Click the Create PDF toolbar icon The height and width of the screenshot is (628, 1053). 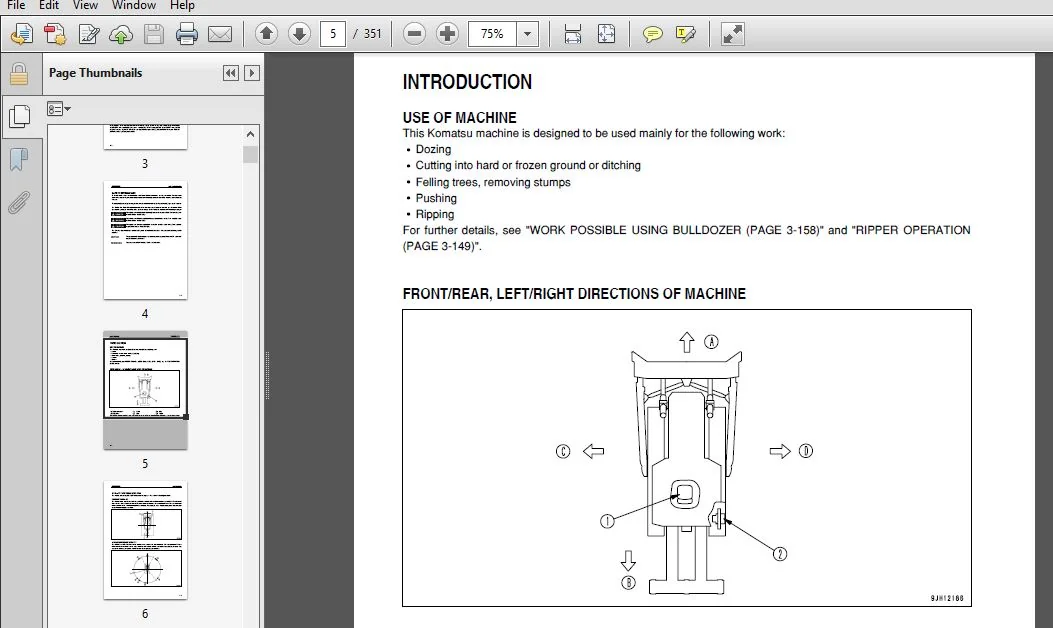click(55, 34)
